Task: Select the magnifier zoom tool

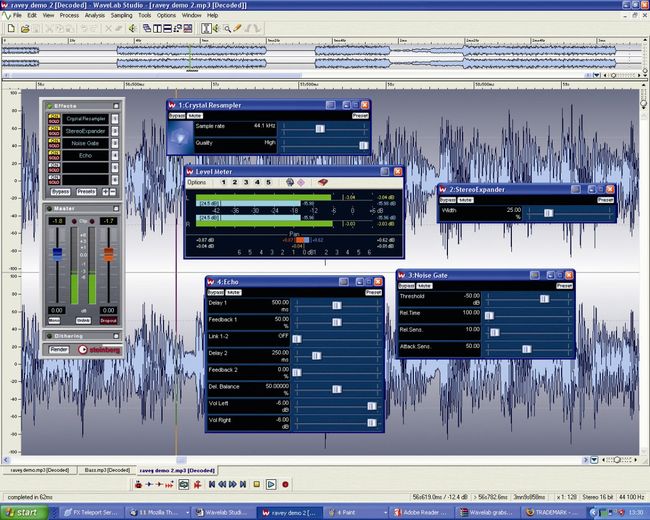Action: [x=226, y=28]
